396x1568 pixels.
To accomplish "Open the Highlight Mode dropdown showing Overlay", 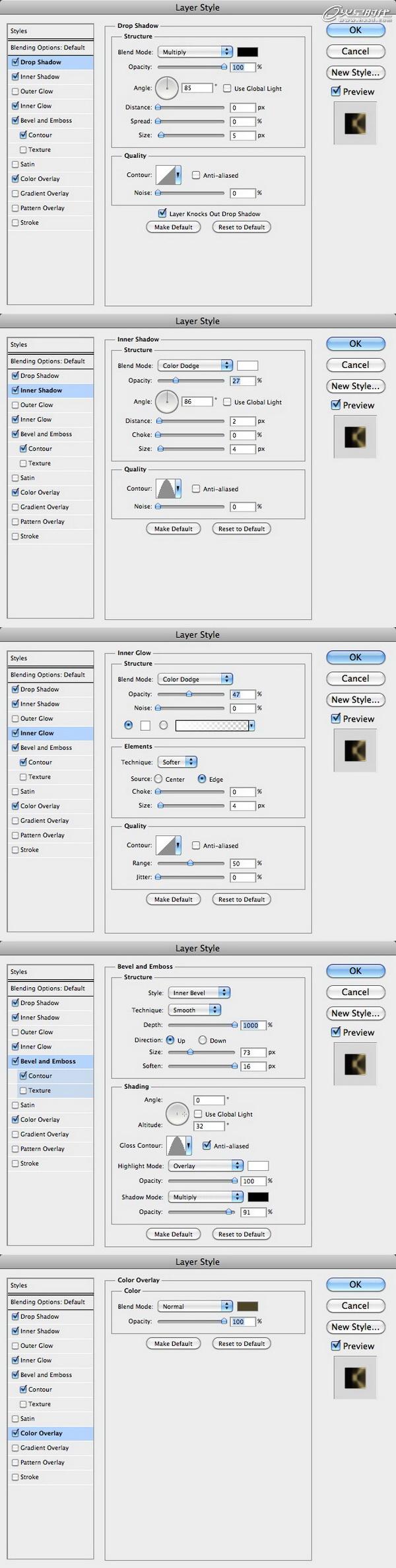I will 206,1166.
